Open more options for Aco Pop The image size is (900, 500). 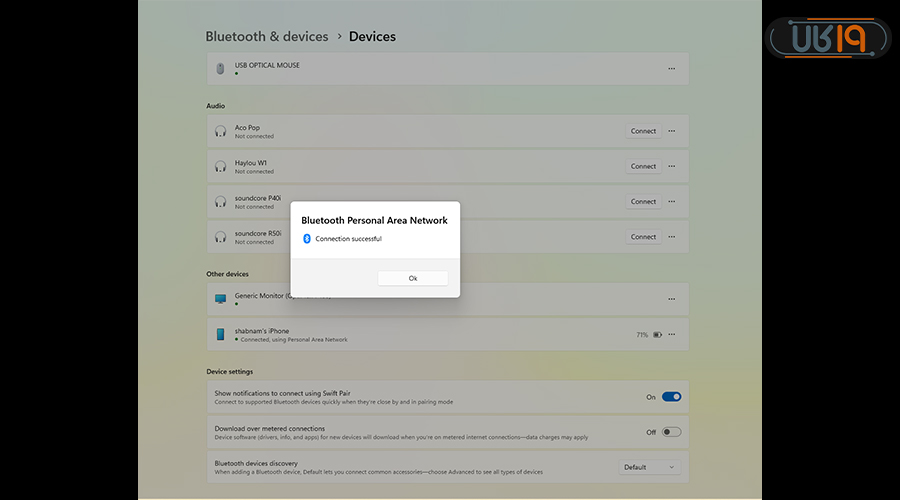(x=671, y=131)
